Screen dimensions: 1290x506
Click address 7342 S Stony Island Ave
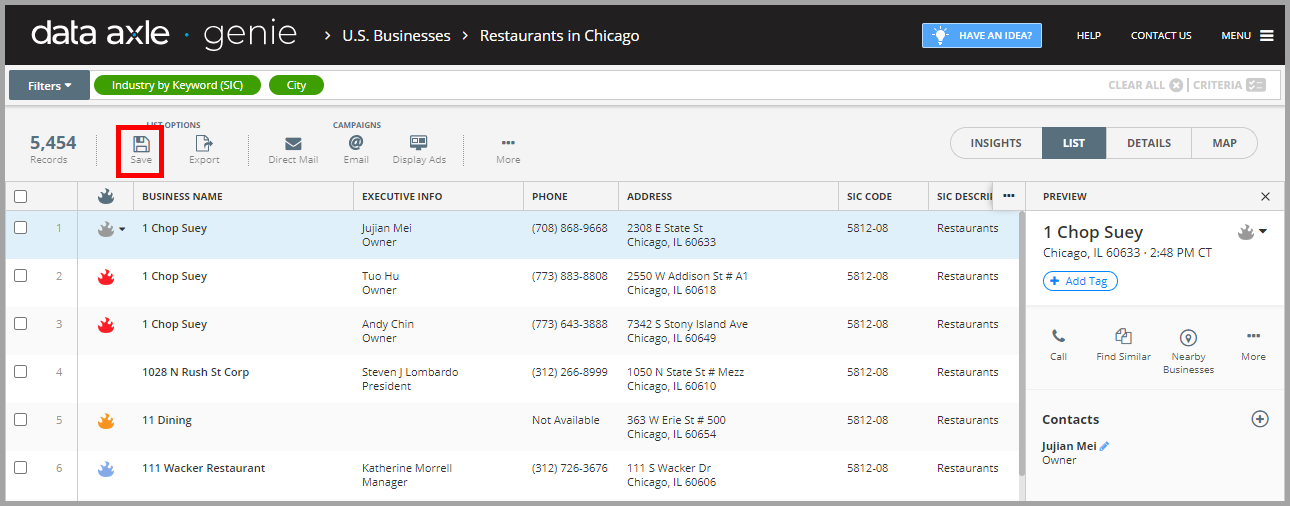(x=687, y=324)
